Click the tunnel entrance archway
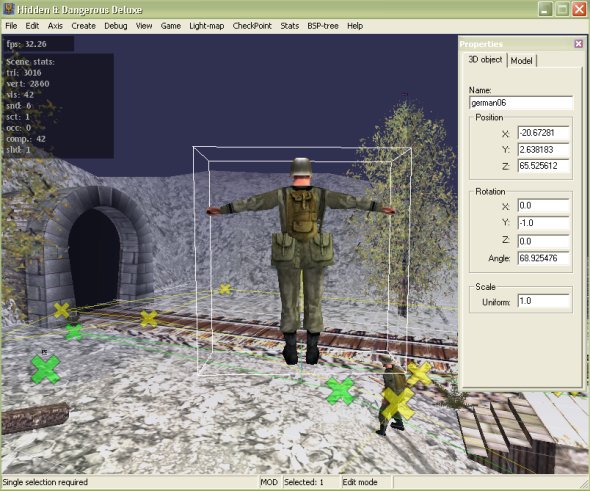Image resolution: width=590 pixels, height=491 pixels. 94,256
